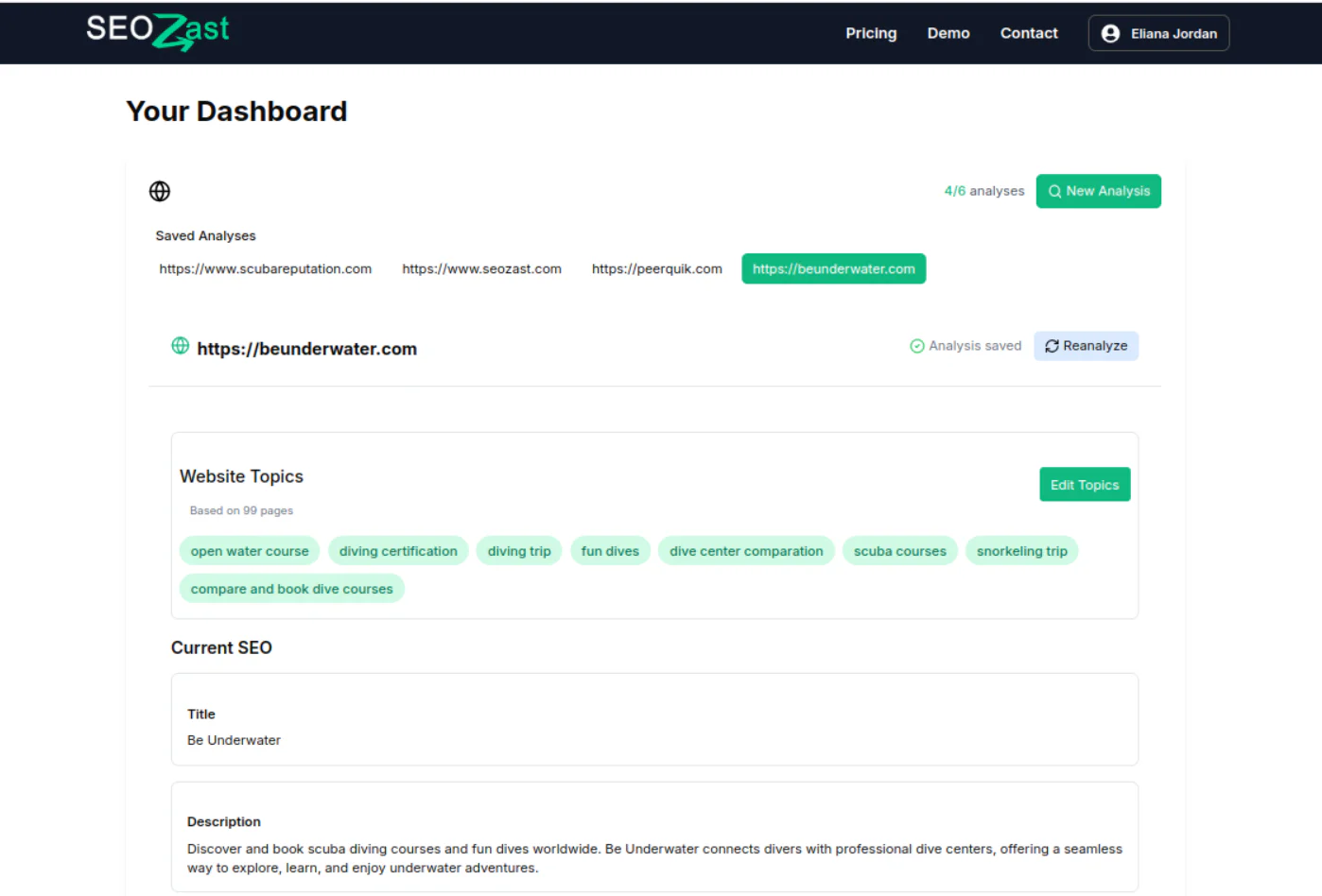Click the Edit Topics button
The width and height of the screenshot is (1322, 896).
coord(1084,484)
